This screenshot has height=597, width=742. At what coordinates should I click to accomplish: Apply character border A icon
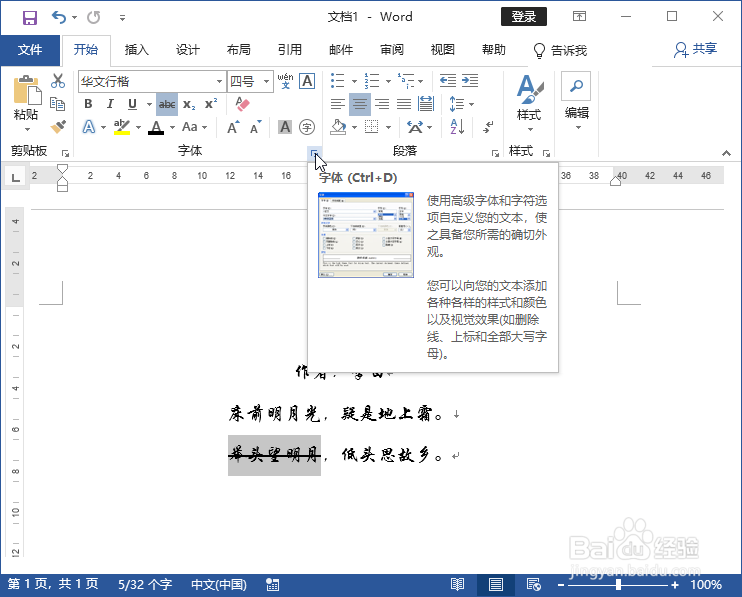(x=307, y=81)
